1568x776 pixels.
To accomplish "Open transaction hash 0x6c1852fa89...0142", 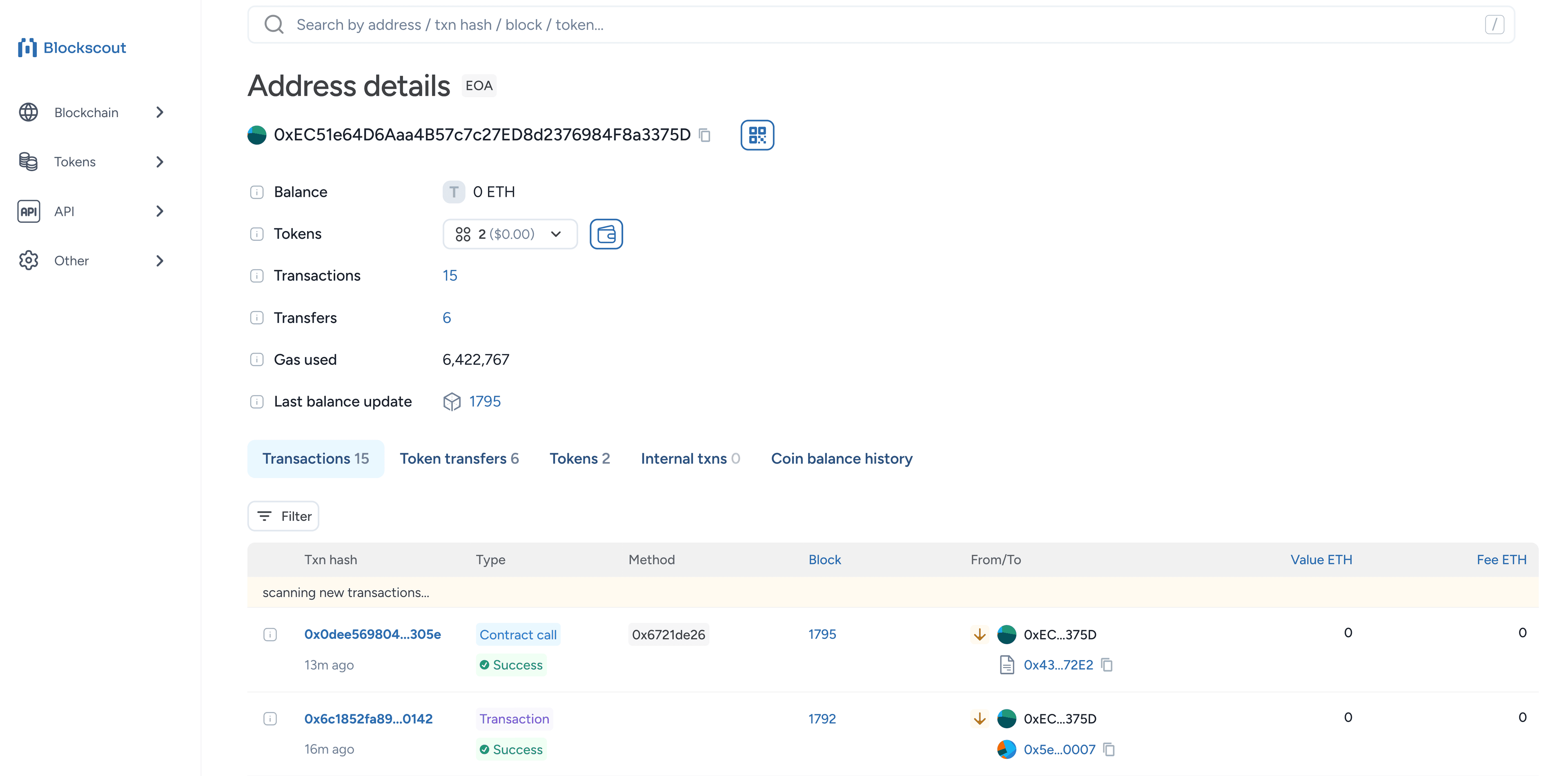I will pos(368,719).
